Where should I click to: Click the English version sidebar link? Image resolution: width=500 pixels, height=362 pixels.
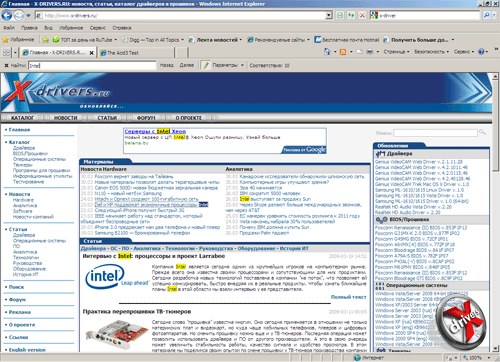(27, 350)
